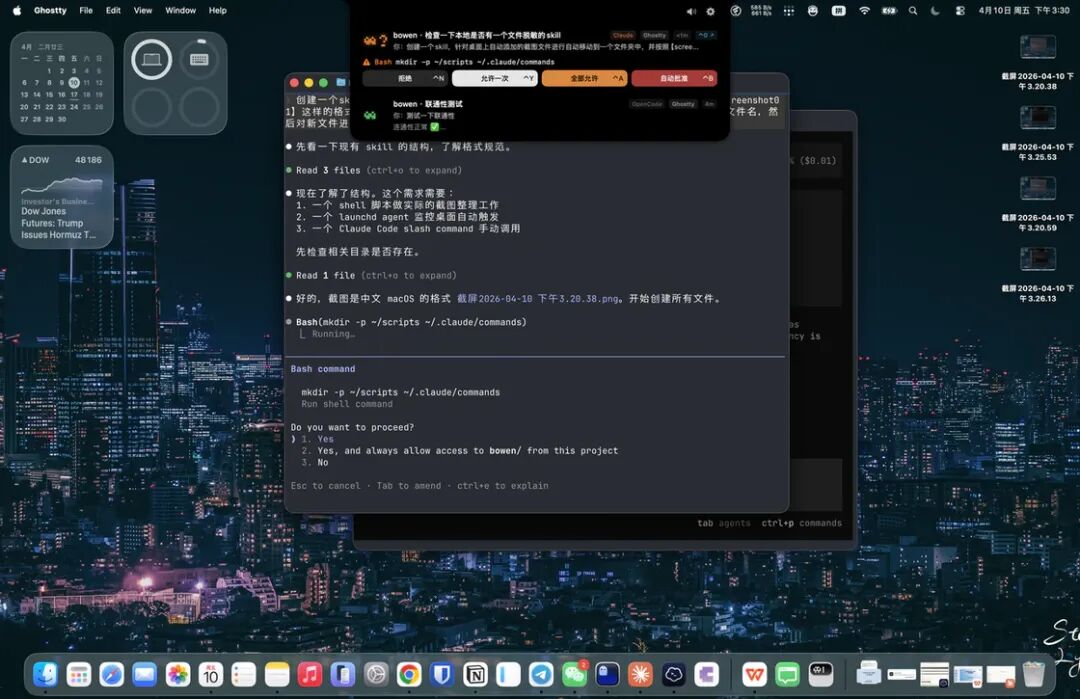Screen dimensions: 1080x699
Task: Open settings gear in the notification panel
Action: click(711, 12)
